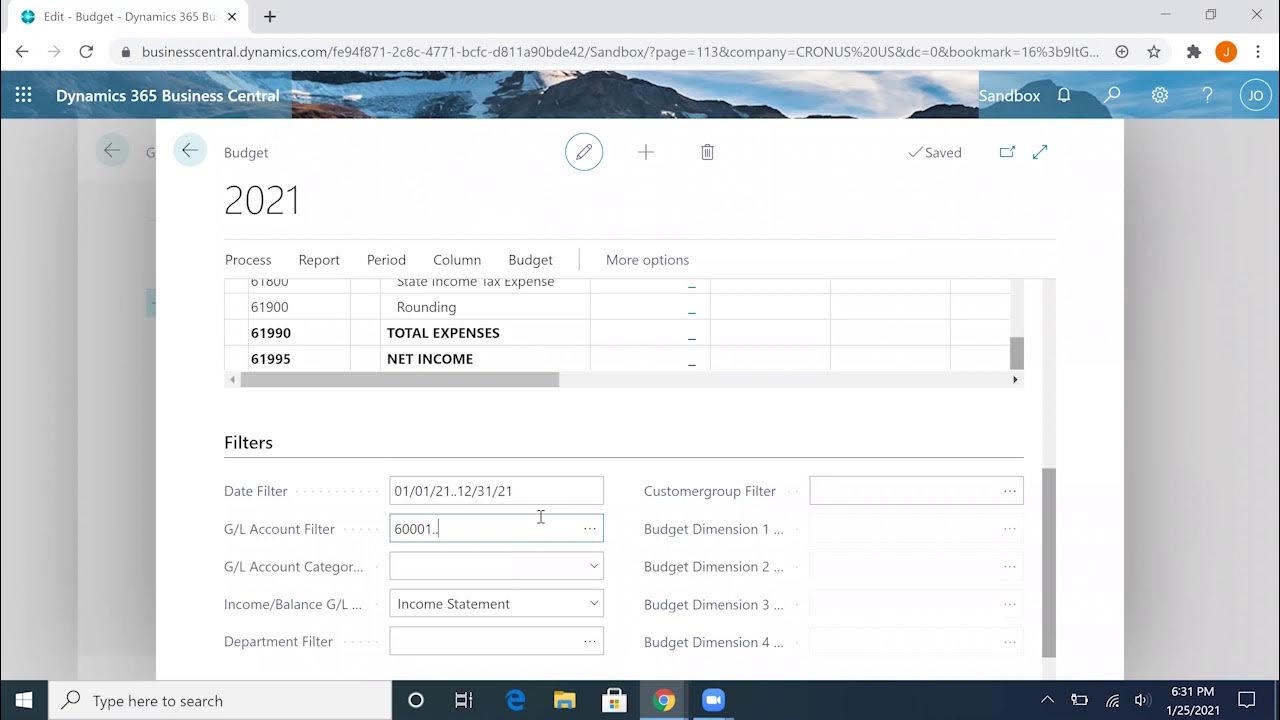Select account row 61995 NET INCOME

click(x=617, y=359)
